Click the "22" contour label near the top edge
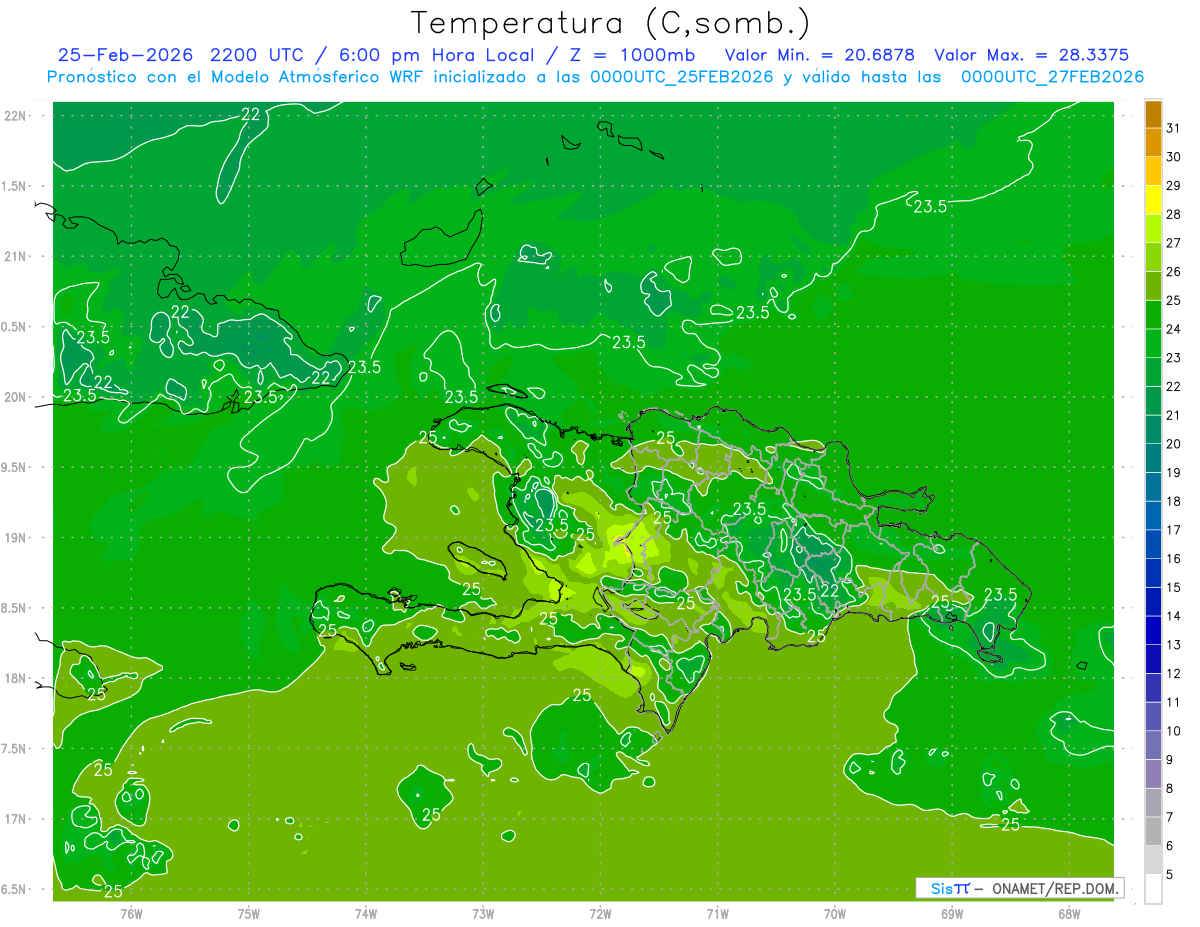This screenshot has width=1200, height=927. [251, 114]
